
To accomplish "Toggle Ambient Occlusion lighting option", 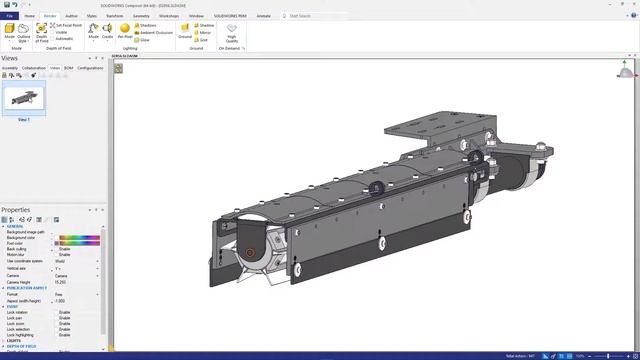I will 153,33.
